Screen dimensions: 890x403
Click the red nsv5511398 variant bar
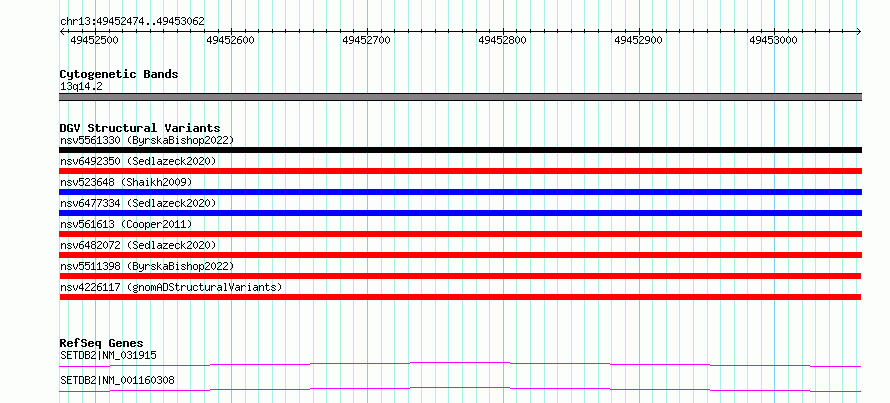460,276
